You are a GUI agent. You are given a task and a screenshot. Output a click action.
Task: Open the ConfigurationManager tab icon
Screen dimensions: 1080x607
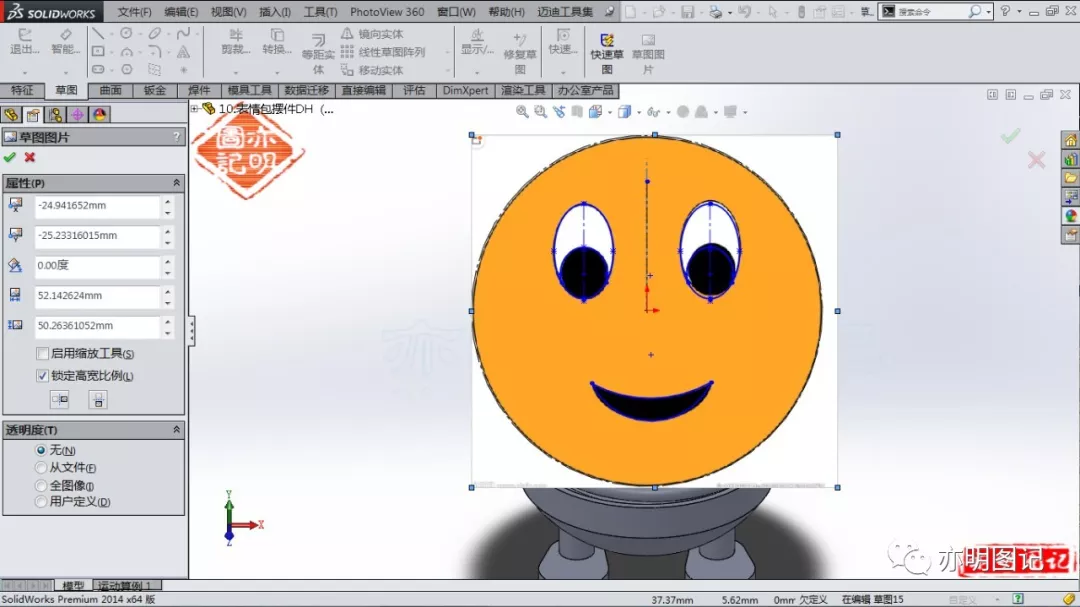click(55, 114)
